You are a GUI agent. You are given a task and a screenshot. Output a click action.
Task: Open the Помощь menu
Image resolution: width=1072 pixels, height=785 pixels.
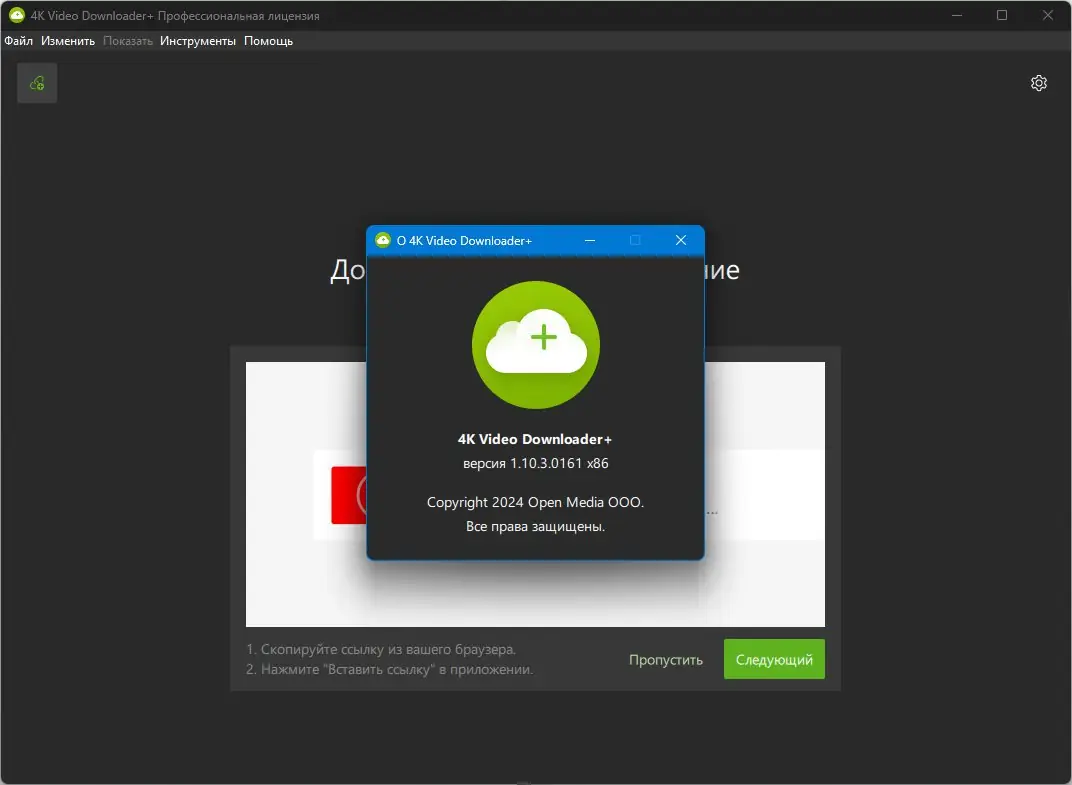268,41
